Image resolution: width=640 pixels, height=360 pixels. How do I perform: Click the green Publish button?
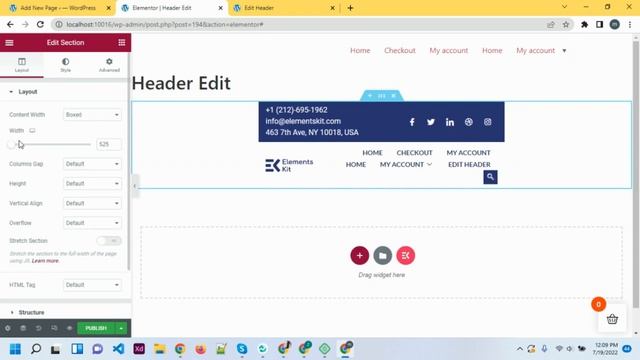[96, 328]
